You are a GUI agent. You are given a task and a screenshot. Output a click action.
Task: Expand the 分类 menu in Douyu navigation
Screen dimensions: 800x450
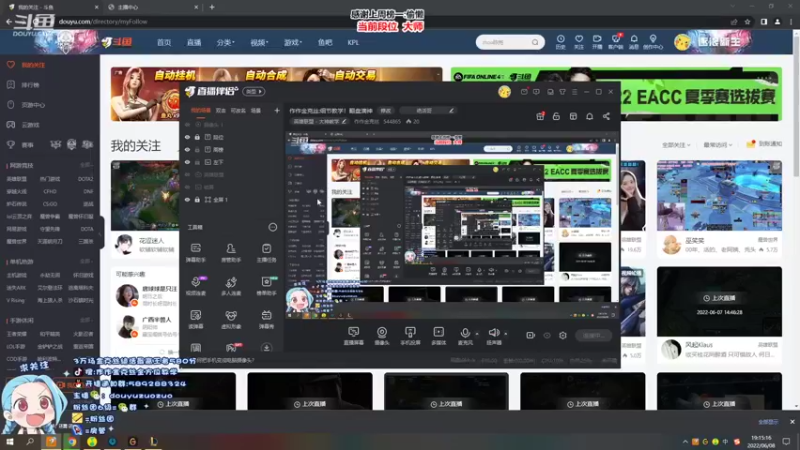pos(225,42)
